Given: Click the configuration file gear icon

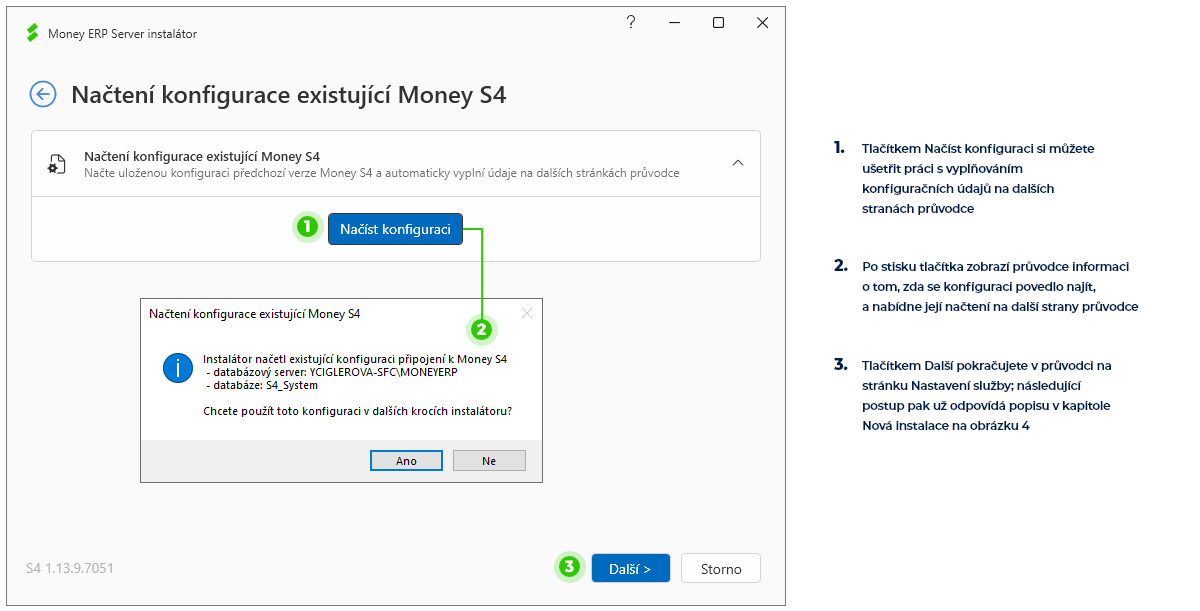Looking at the screenshot, I should [x=57, y=165].
